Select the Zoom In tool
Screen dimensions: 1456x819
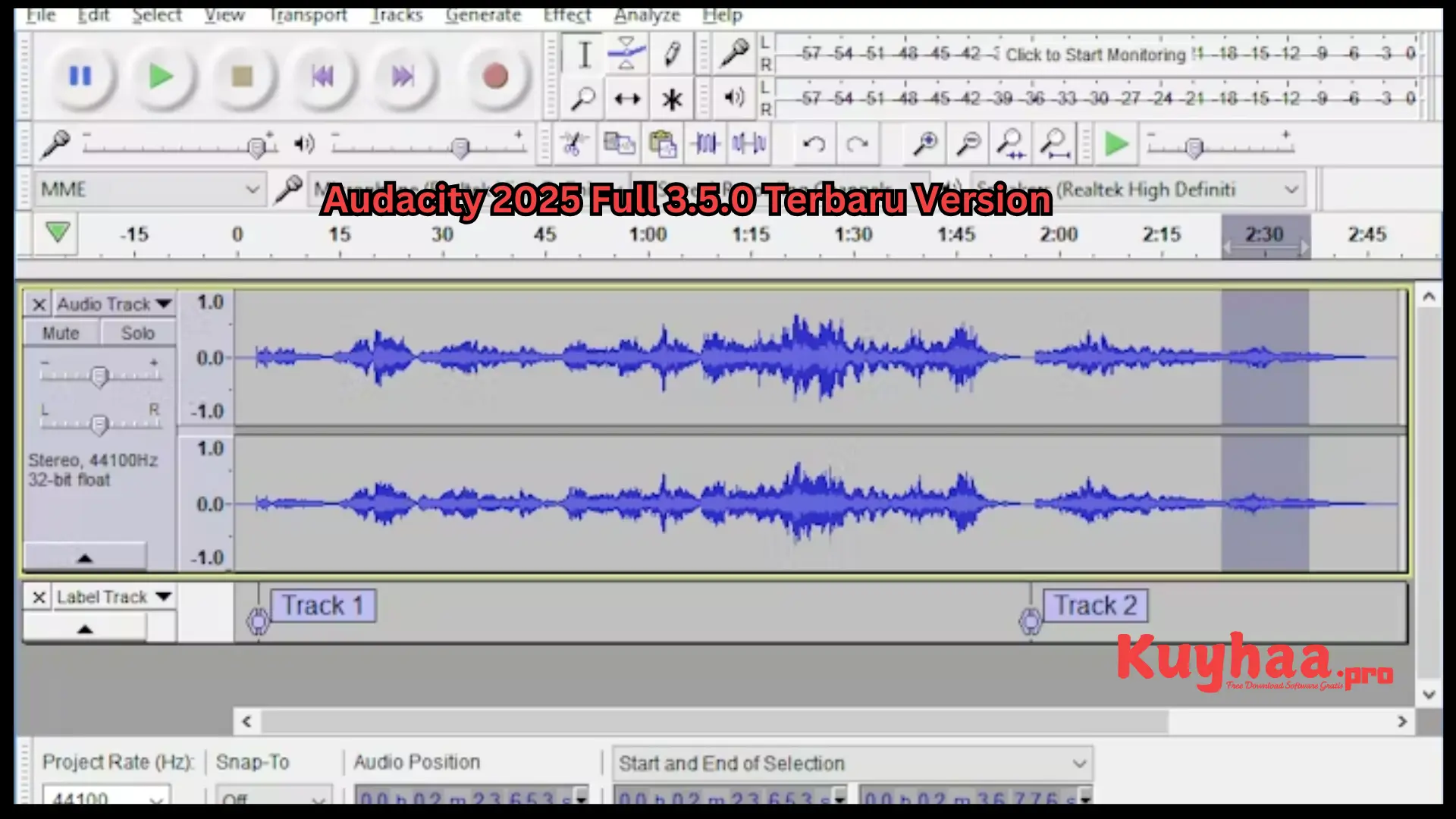(x=922, y=143)
